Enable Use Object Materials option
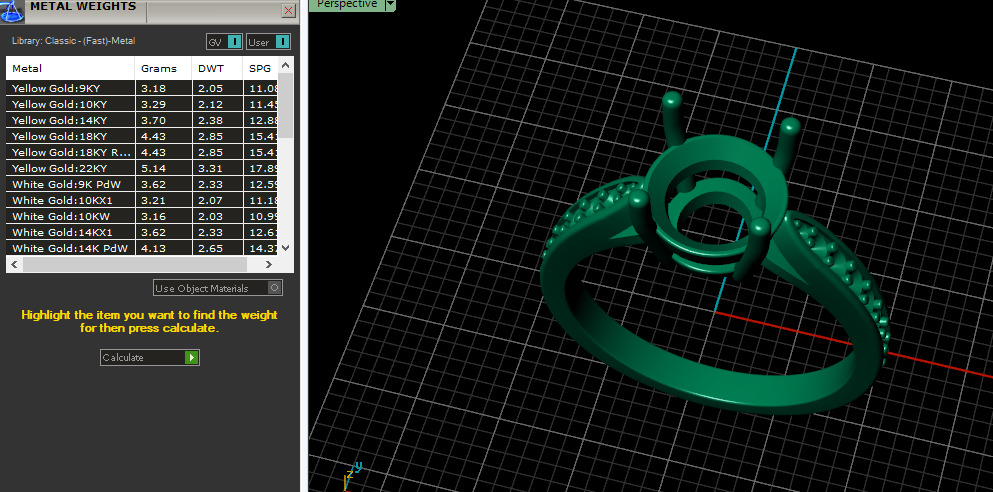The width and height of the screenshot is (993, 492). pos(218,287)
